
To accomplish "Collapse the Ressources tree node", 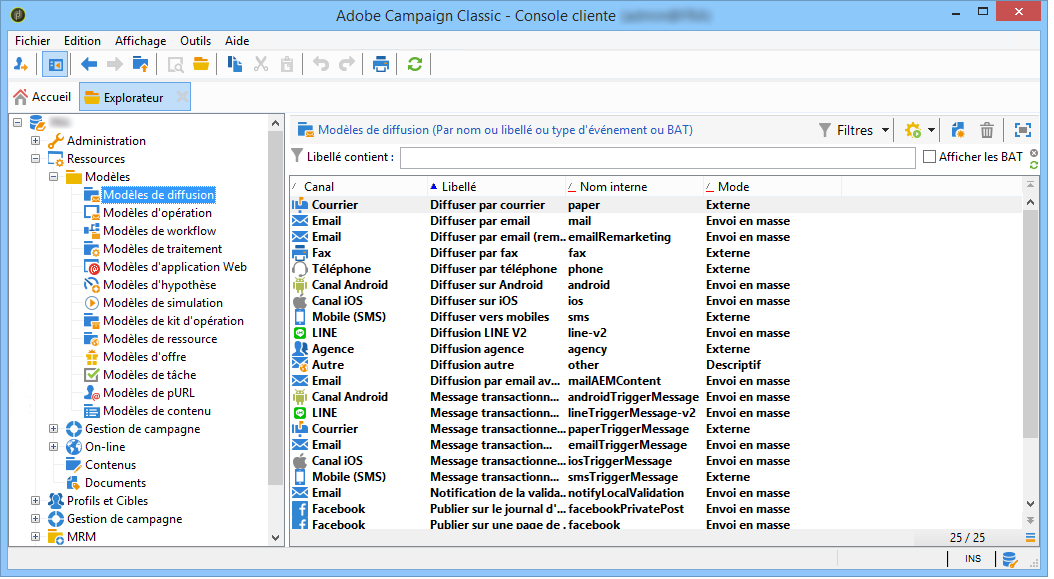I will tap(36, 159).
